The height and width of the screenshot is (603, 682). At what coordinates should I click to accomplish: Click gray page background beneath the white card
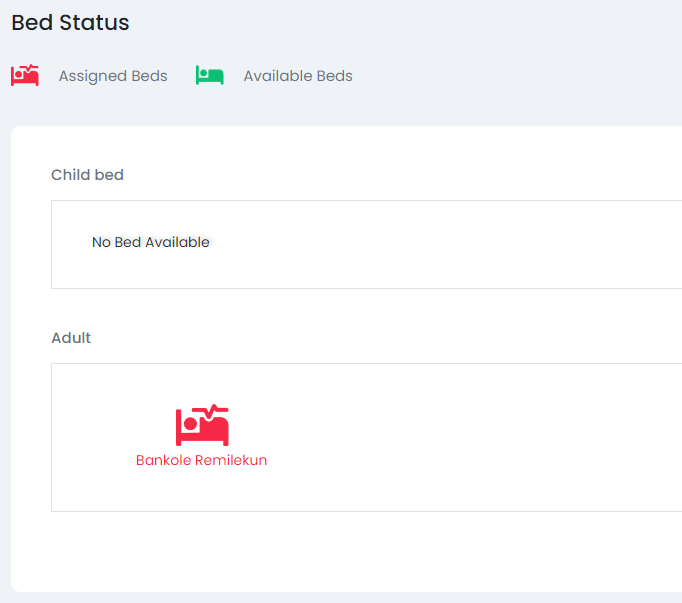pyautogui.click(x=340, y=597)
